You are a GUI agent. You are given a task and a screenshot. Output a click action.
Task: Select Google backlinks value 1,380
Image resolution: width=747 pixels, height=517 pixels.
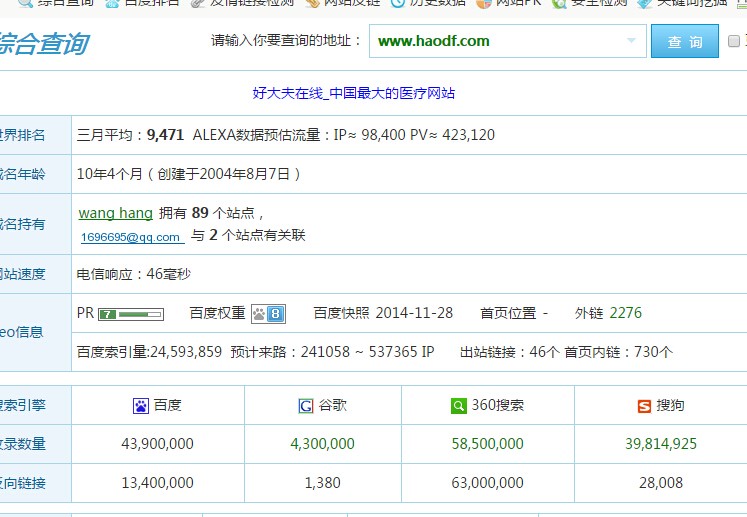click(323, 483)
